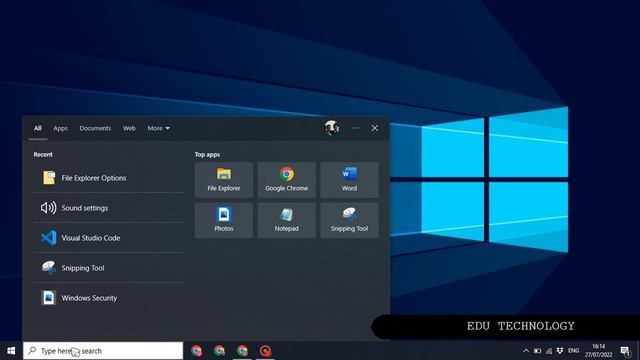This screenshot has height=360, width=640.
Task: Open the Windows Start button
Action: [11, 351]
